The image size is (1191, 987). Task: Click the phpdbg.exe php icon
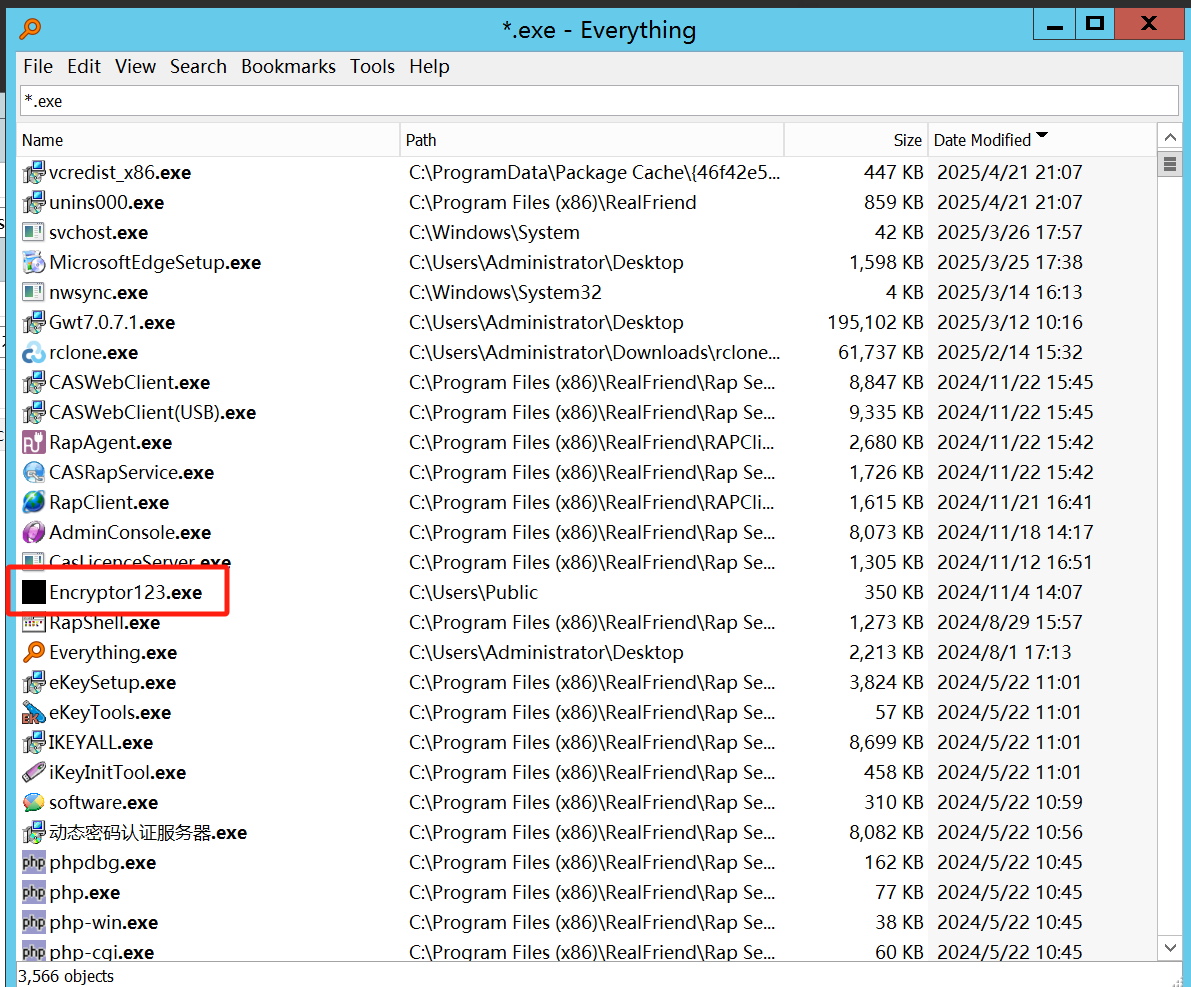pos(34,863)
